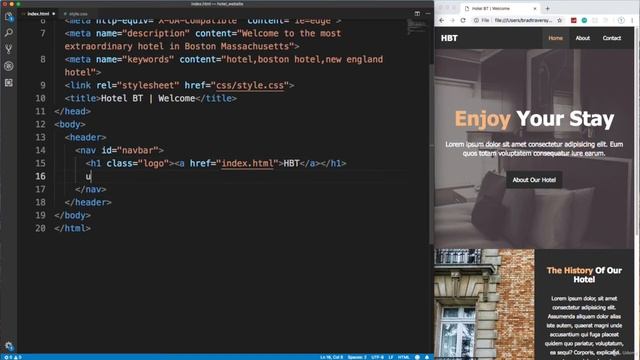The width and height of the screenshot is (640, 360).
Task: Click line number 12 beside body tag
Action: coord(40,124)
